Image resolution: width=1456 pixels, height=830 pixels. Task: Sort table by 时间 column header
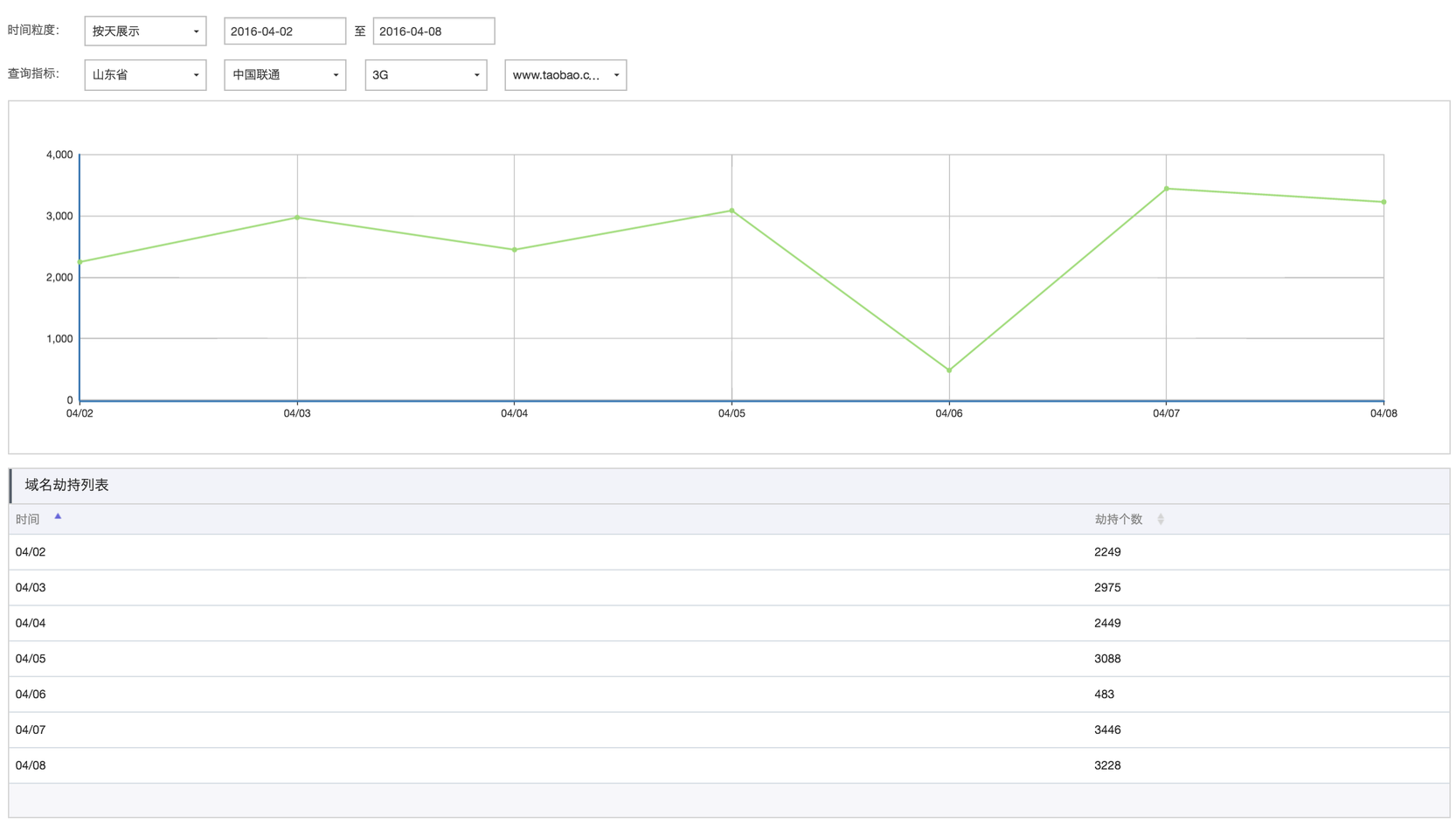[27, 519]
